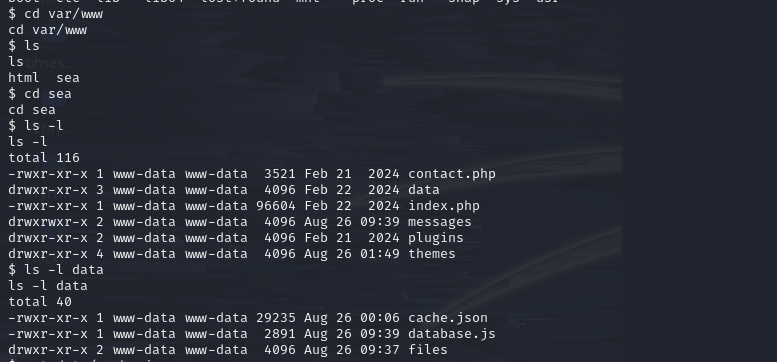Image resolution: width=777 pixels, height=362 pixels.
Task: Select the themes directory name
Action: (432, 254)
